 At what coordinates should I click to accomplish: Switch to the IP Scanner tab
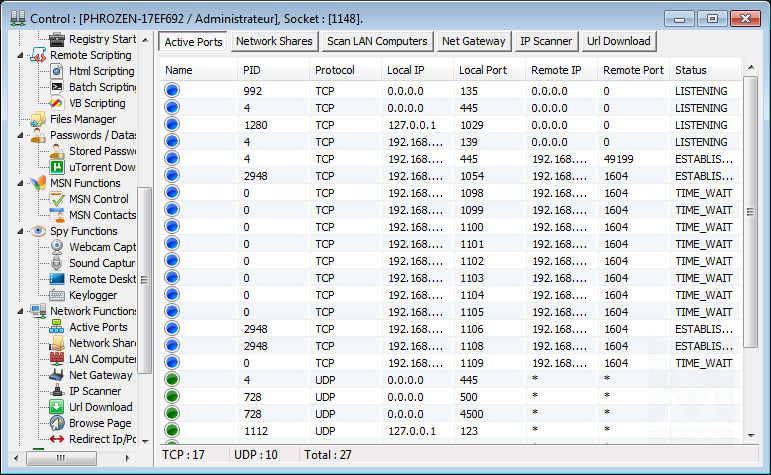point(545,41)
